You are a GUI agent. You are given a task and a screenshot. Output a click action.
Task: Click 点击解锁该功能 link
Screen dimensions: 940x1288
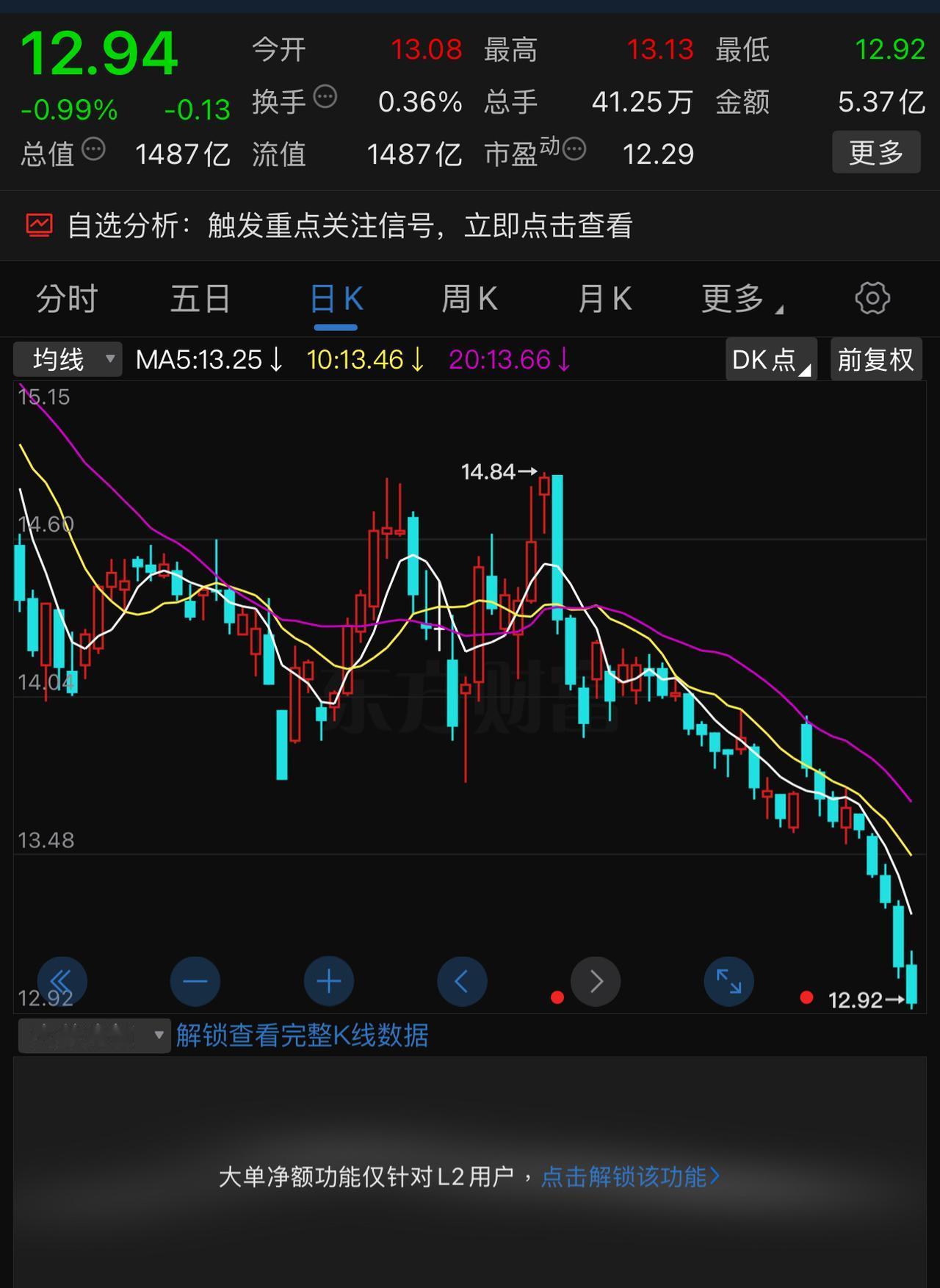[x=630, y=1176]
